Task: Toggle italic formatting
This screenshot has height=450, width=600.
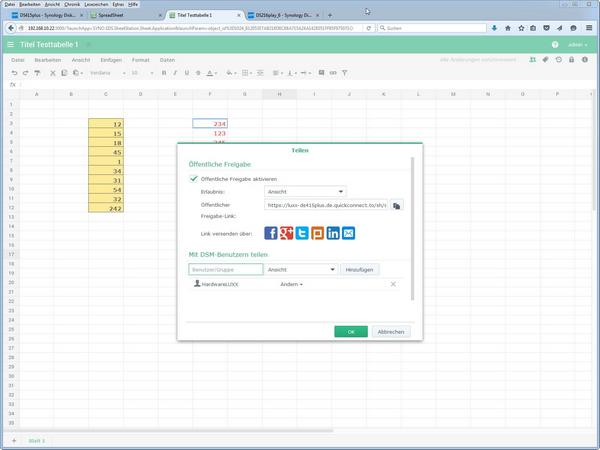Action: [x=175, y=73]
